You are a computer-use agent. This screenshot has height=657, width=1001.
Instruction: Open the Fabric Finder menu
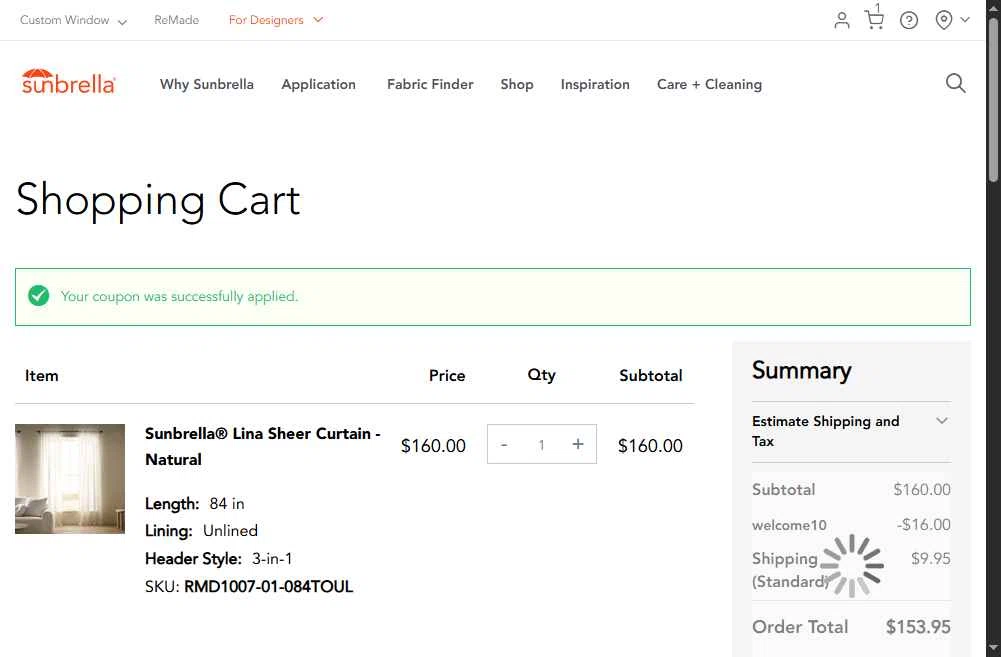[x=430, y=84]
